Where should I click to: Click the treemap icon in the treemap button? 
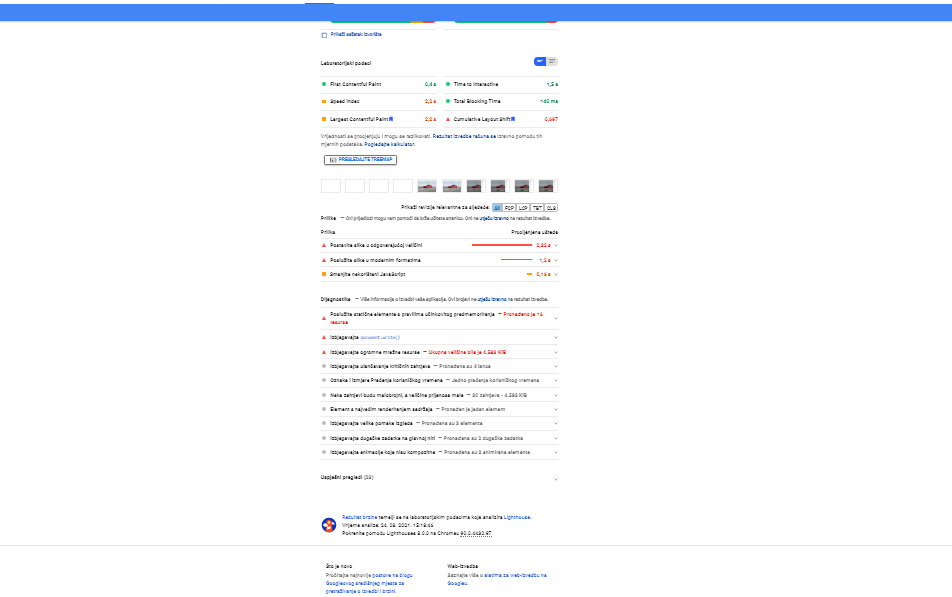point(333,159)
